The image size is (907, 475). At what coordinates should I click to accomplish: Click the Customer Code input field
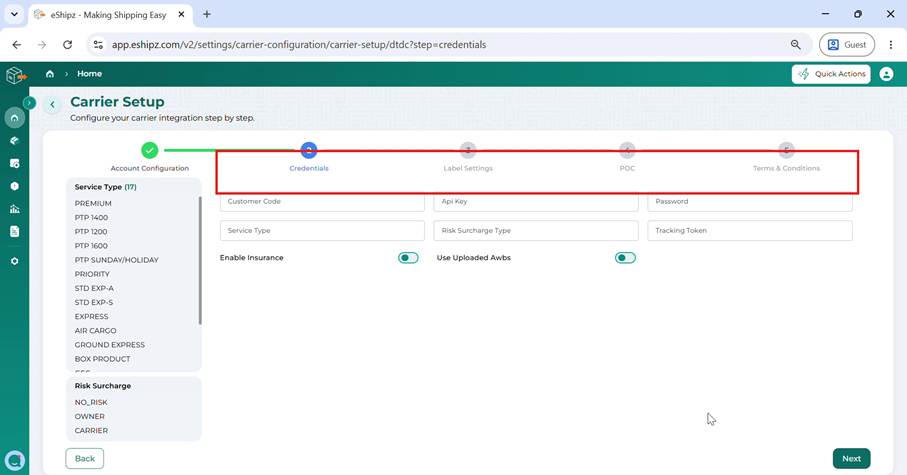(322, 201)
